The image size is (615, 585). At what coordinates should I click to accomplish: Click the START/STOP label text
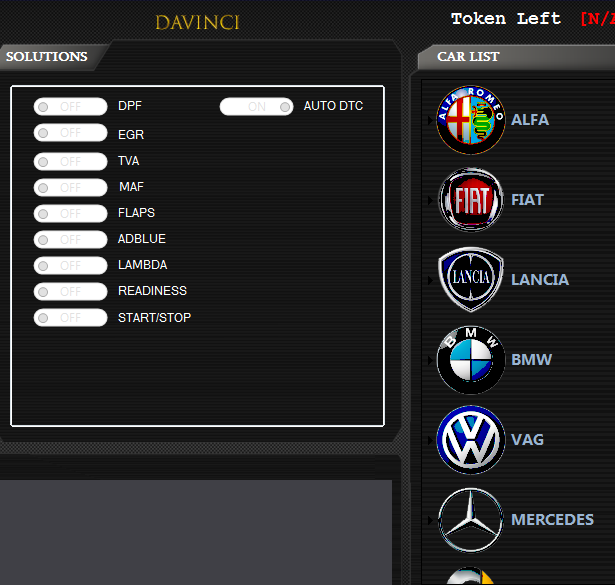click(x=155, y=318)
